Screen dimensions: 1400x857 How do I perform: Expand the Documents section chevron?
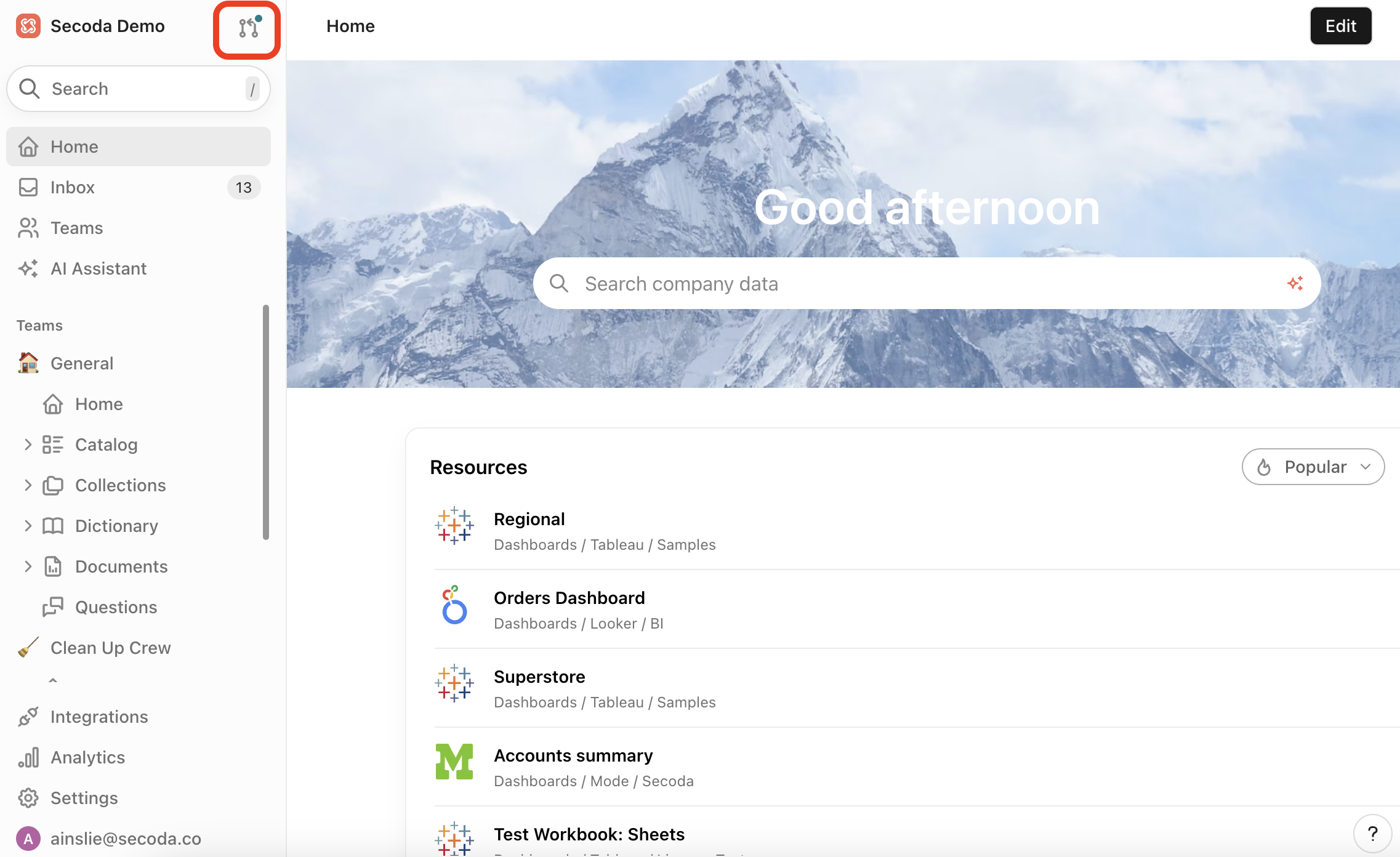point(28,566)
